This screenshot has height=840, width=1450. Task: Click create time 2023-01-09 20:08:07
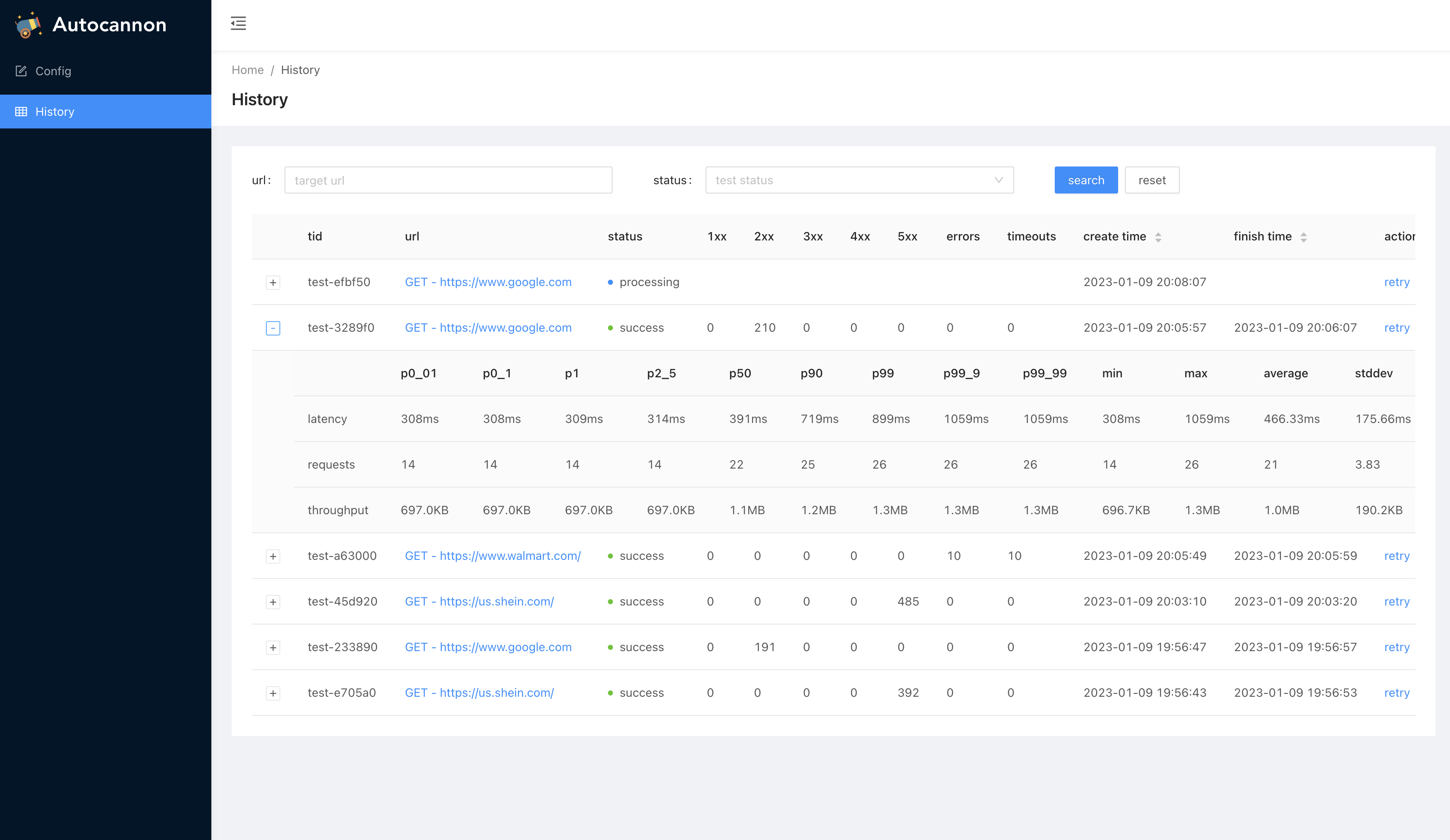[x=1144, y=282]
